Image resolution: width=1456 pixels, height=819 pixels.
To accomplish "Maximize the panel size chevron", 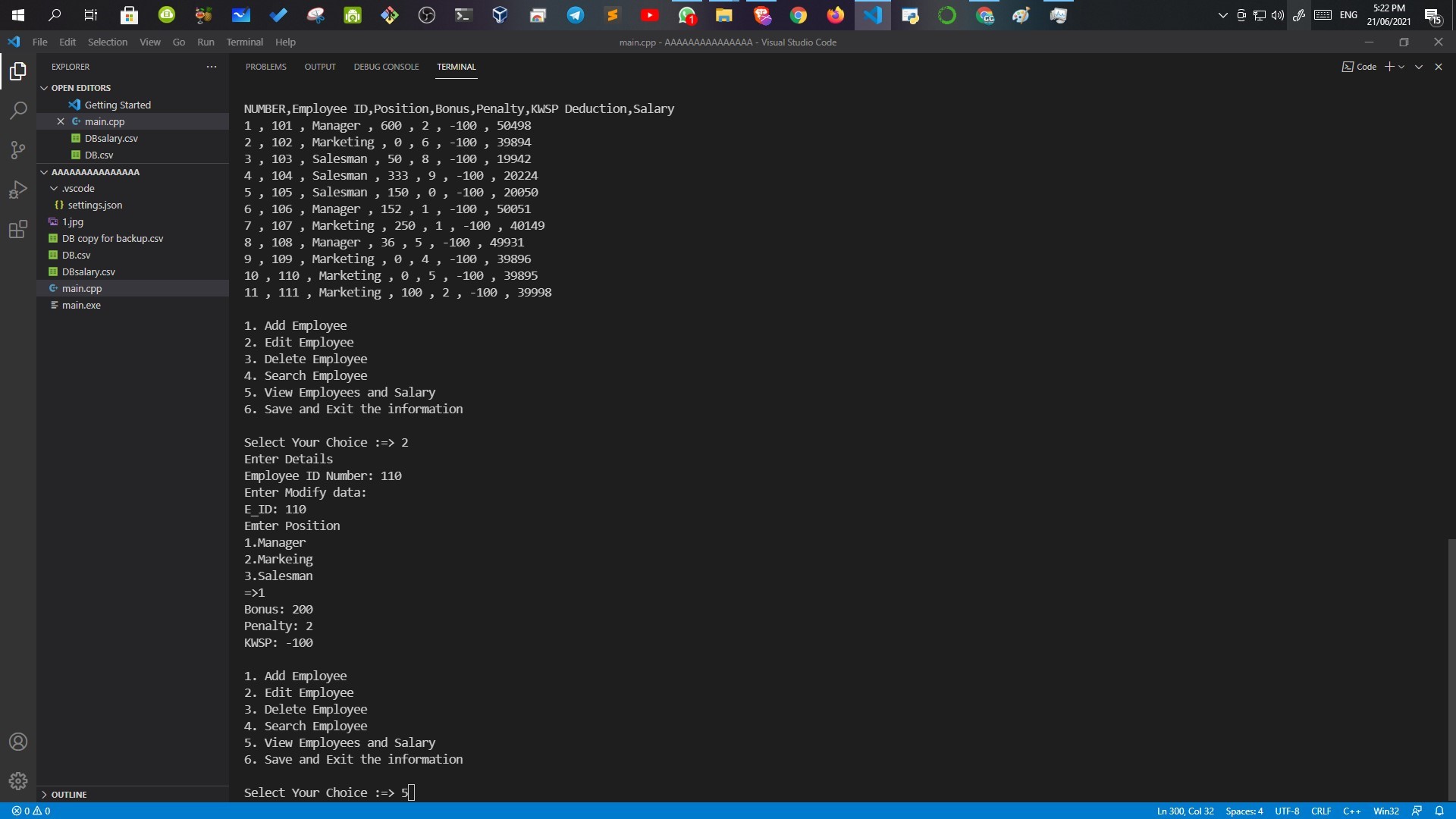I will (x=1419, y=67).
